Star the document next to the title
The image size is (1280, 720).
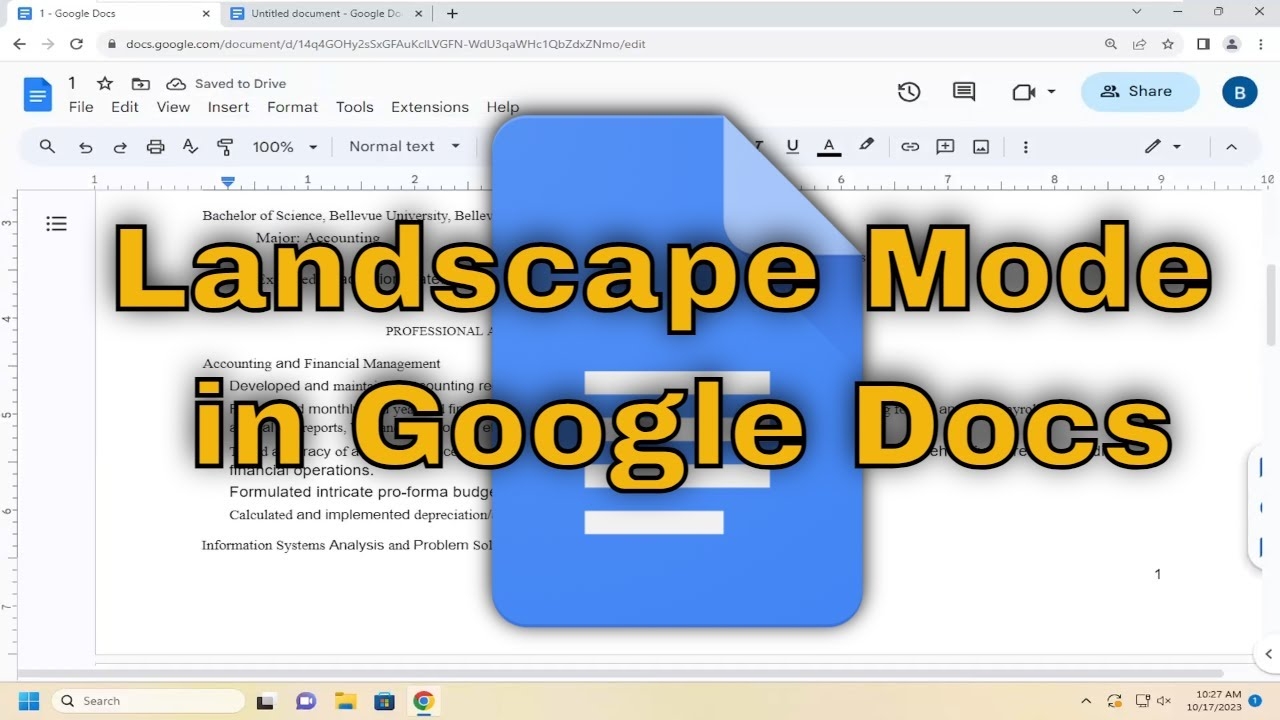(x=105, y=84)
